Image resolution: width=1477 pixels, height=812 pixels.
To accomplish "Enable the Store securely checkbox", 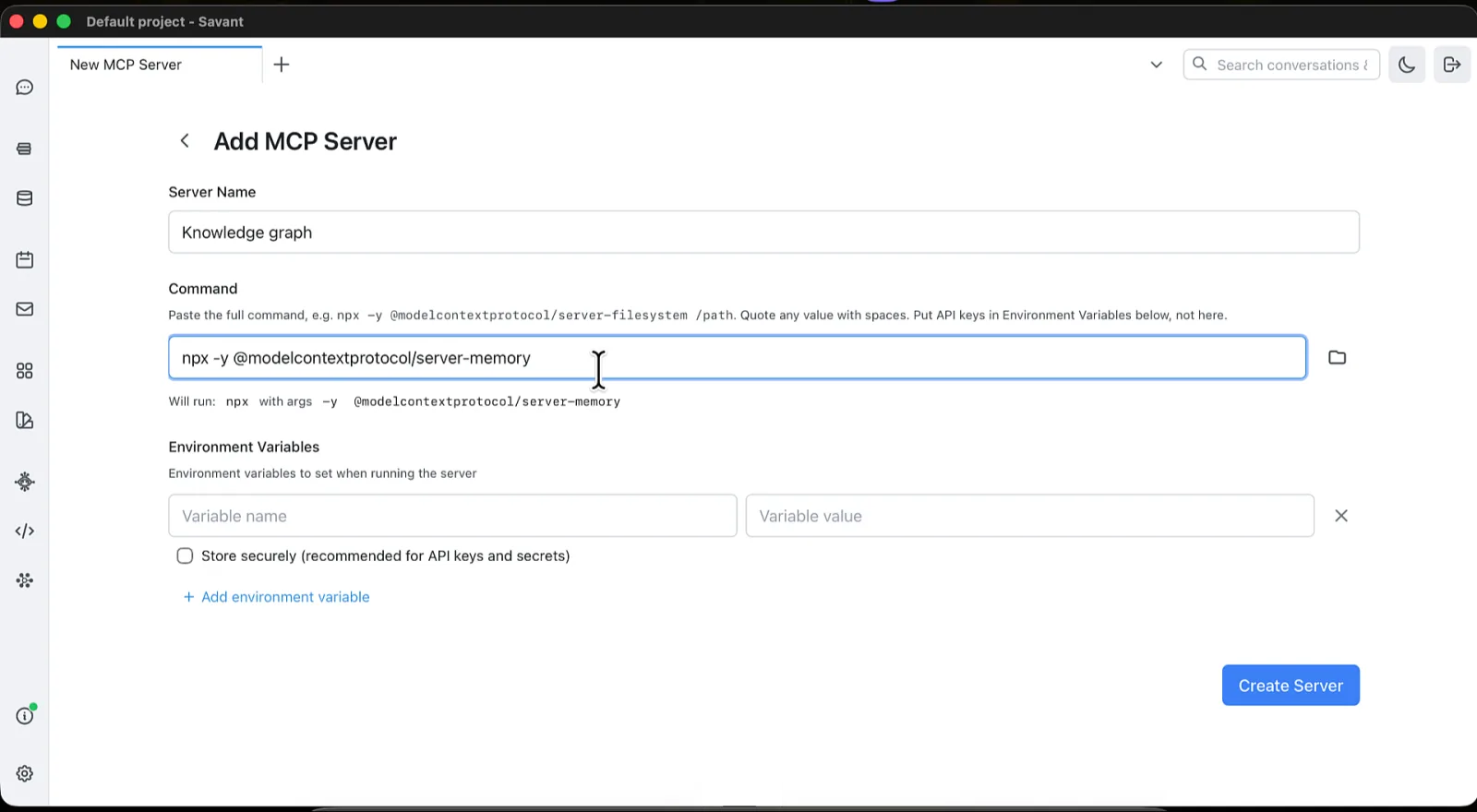I will tap(185, 556).
